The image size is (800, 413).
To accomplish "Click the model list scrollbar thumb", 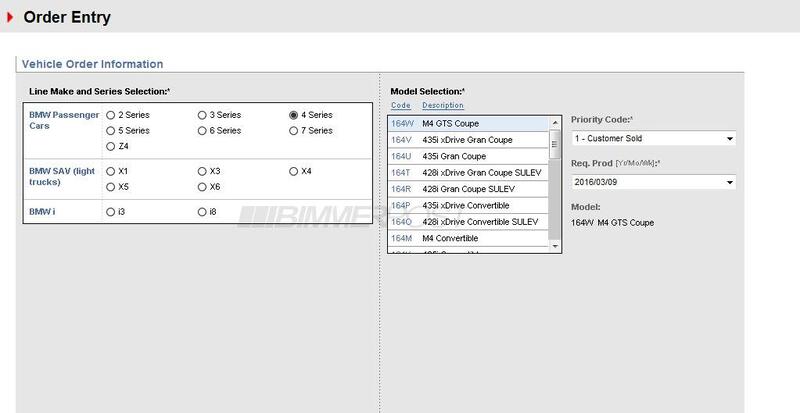I will coord(555,144).
